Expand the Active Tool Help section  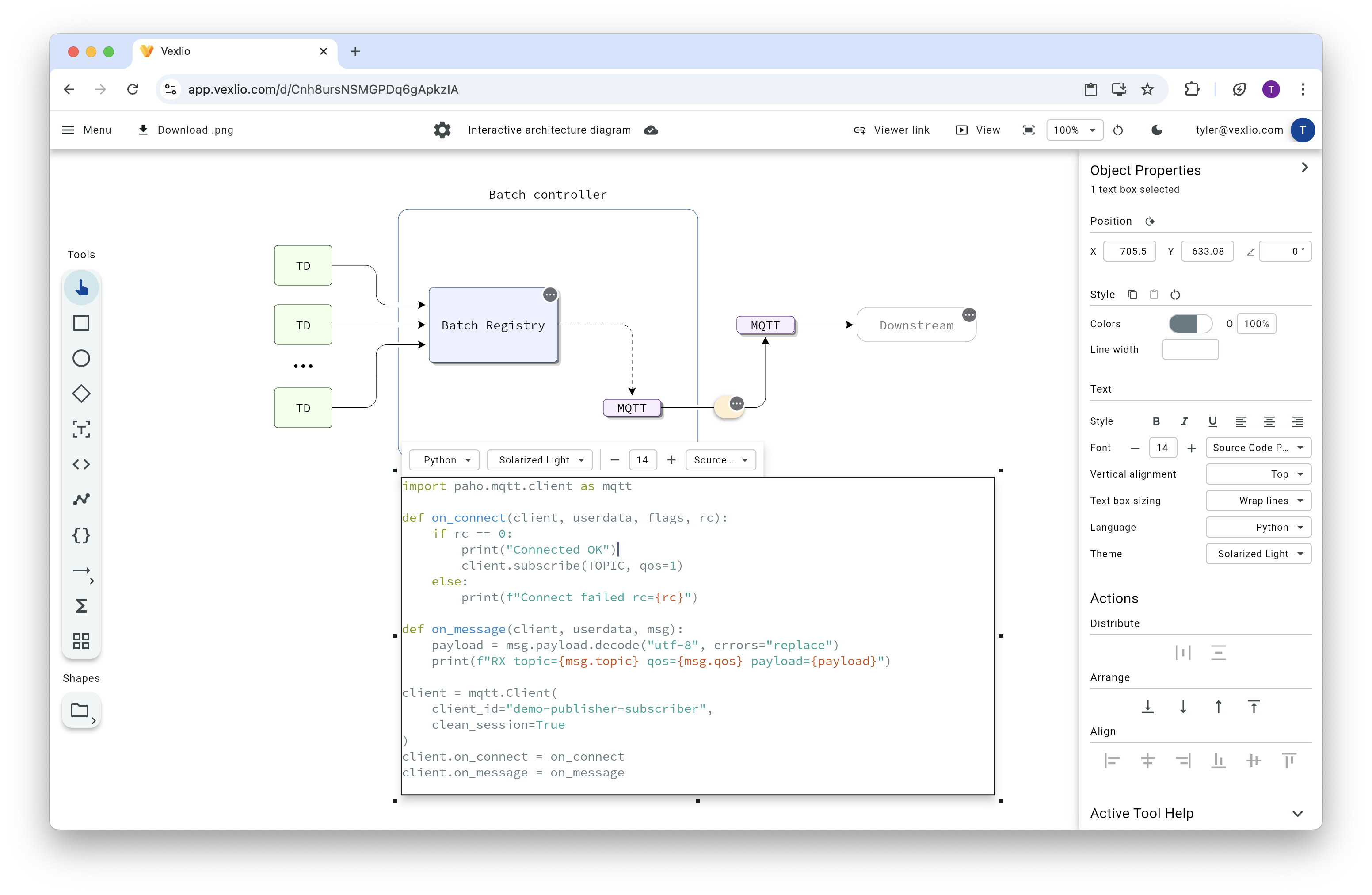click(1297, 814)
